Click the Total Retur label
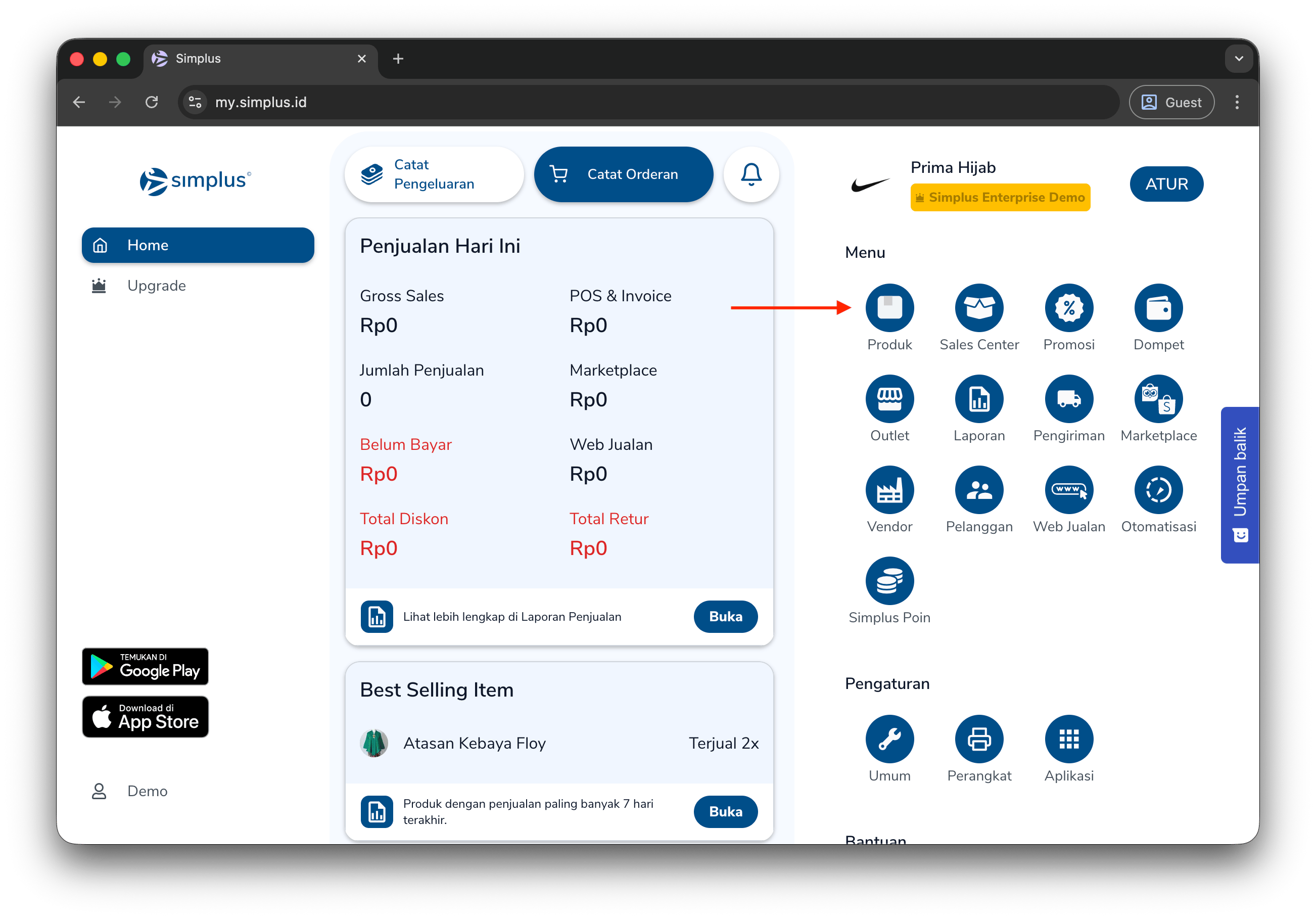 pos(608,519)
